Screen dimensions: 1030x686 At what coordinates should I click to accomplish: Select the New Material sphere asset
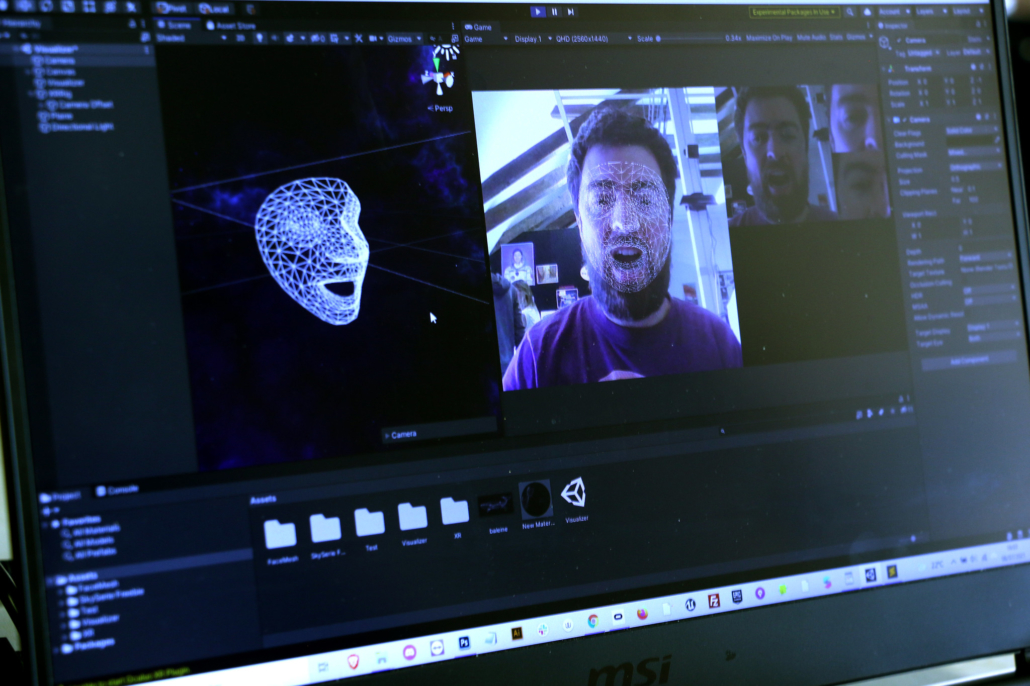point(536,499)
